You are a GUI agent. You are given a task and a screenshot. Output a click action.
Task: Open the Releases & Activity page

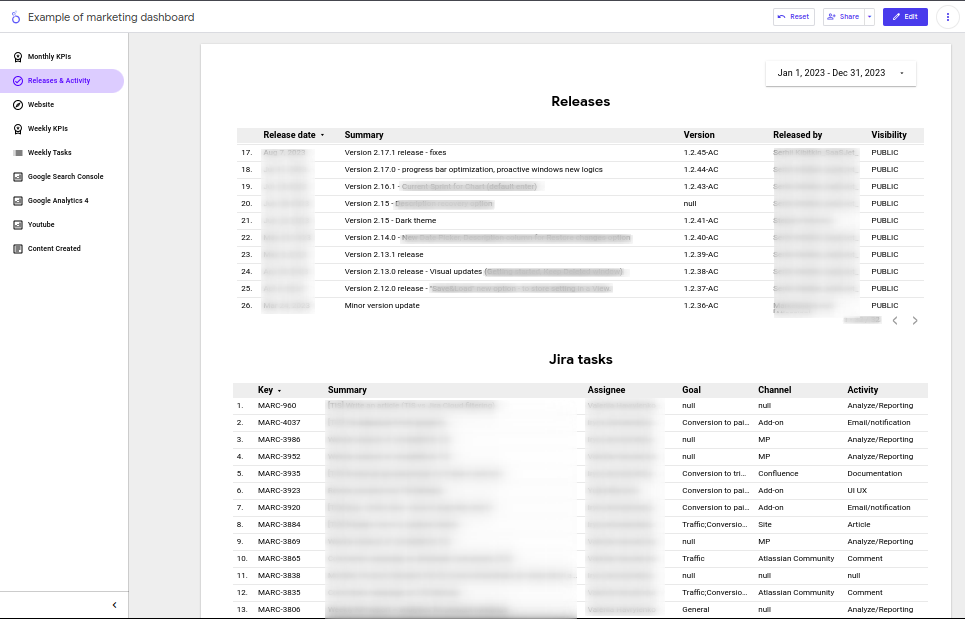coord(60,80)
